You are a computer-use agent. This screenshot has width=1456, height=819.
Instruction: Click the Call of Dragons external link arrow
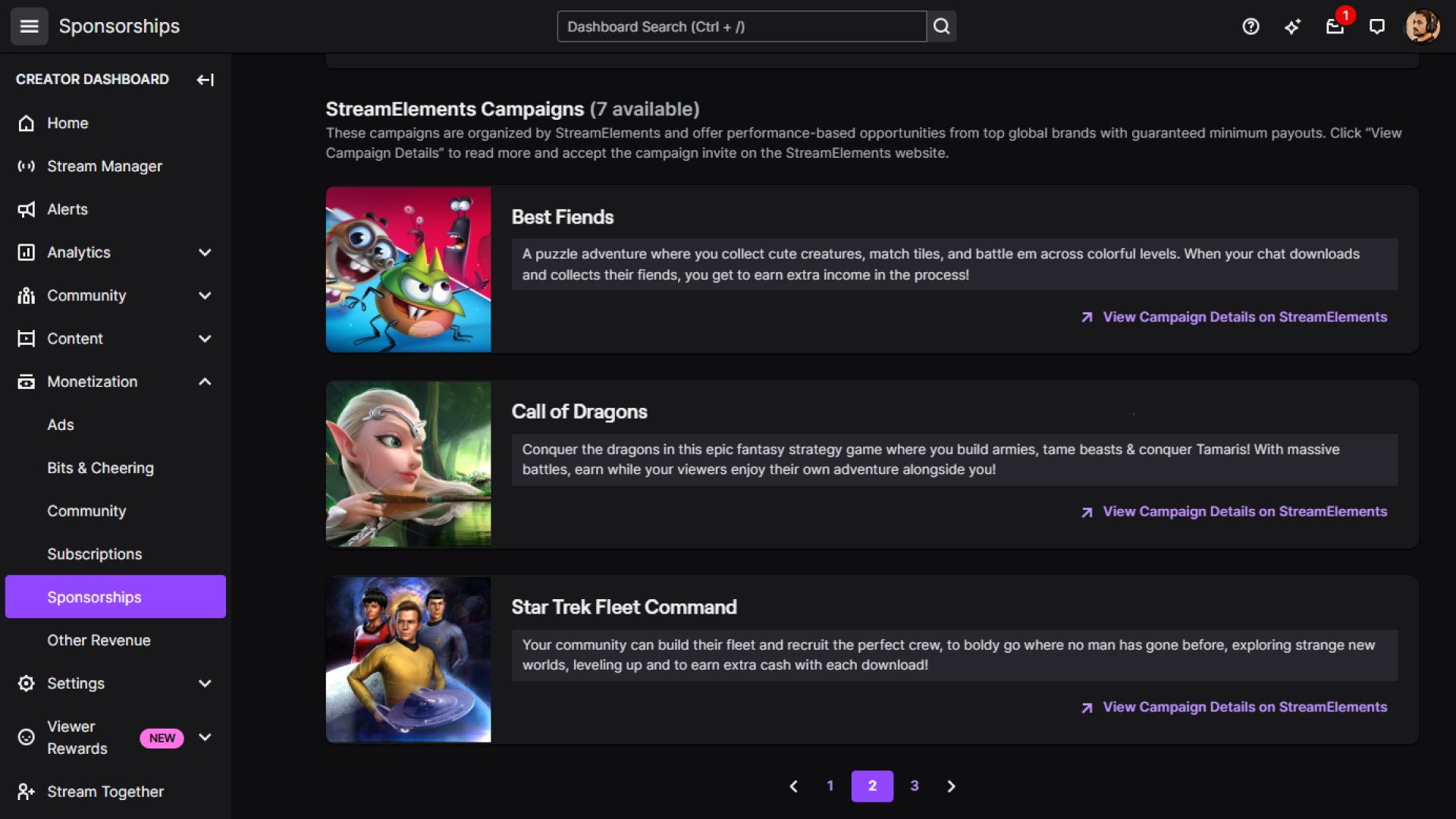[1087, 513]
